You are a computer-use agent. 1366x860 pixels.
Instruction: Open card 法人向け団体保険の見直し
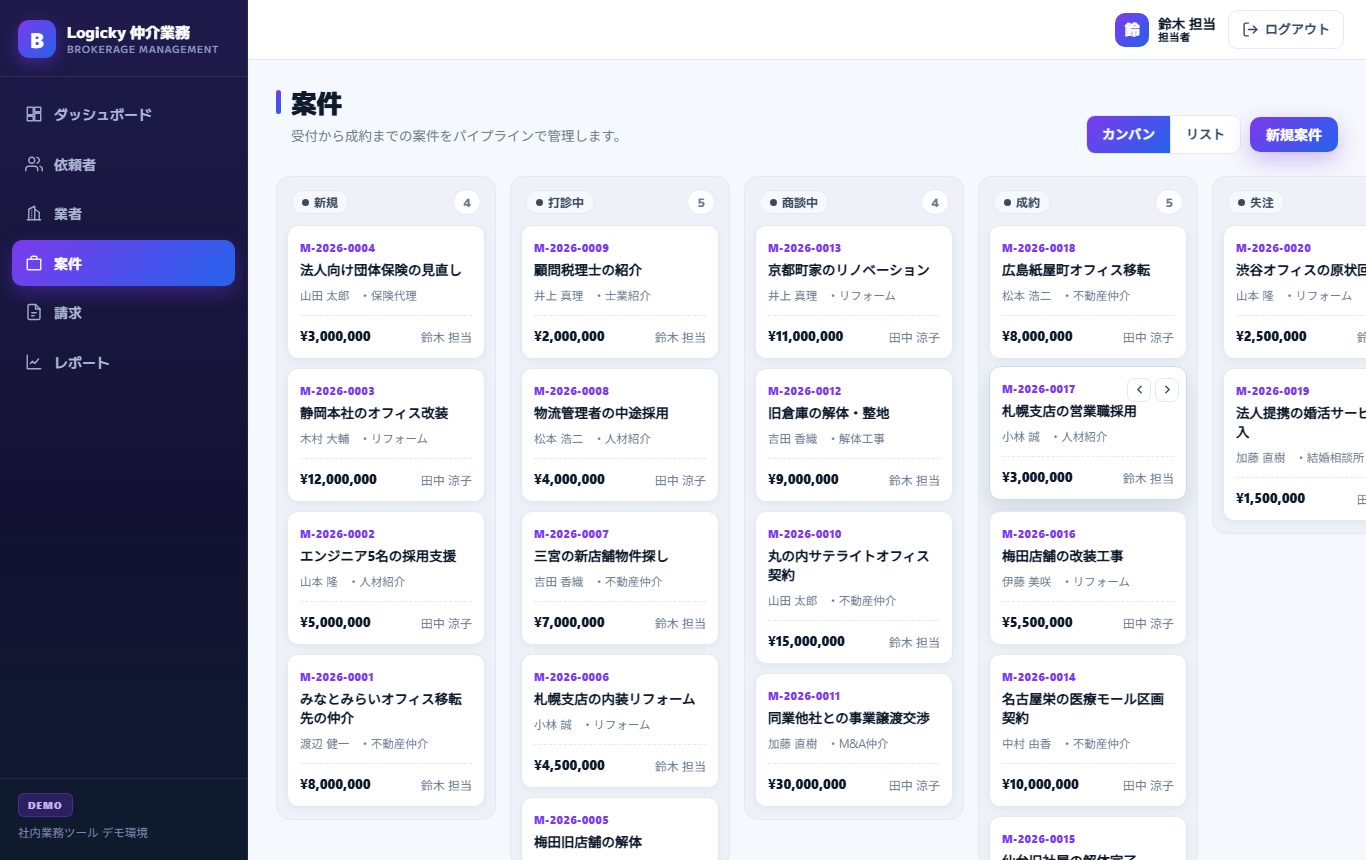click(386, 292)
